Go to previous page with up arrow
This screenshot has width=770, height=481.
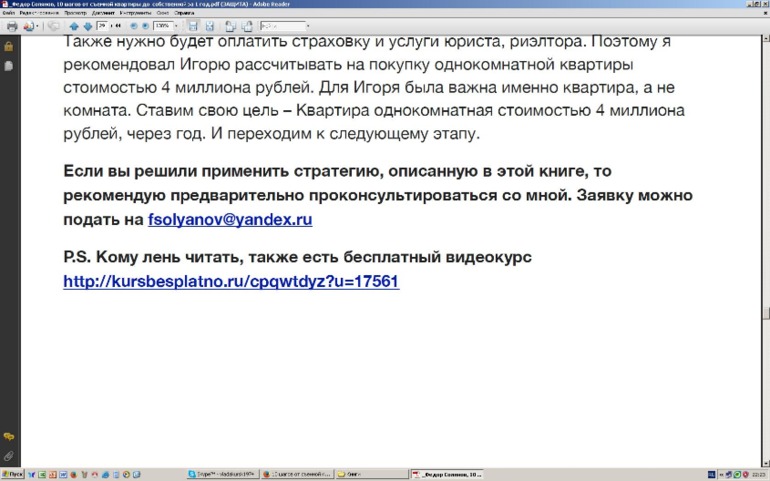74,26
